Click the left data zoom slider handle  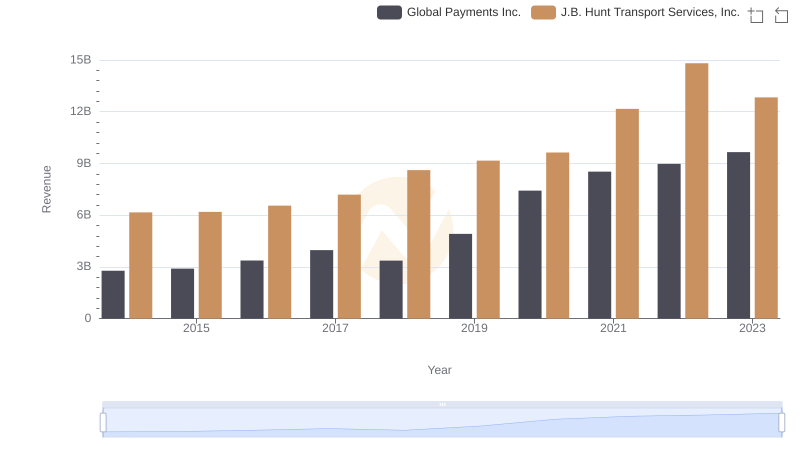point(103,423)
